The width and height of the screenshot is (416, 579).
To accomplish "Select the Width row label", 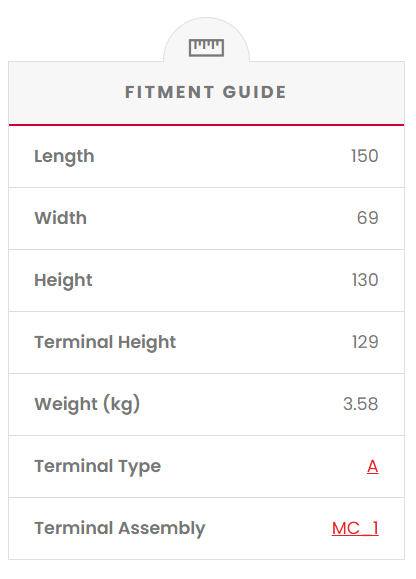I will [61, 218].
